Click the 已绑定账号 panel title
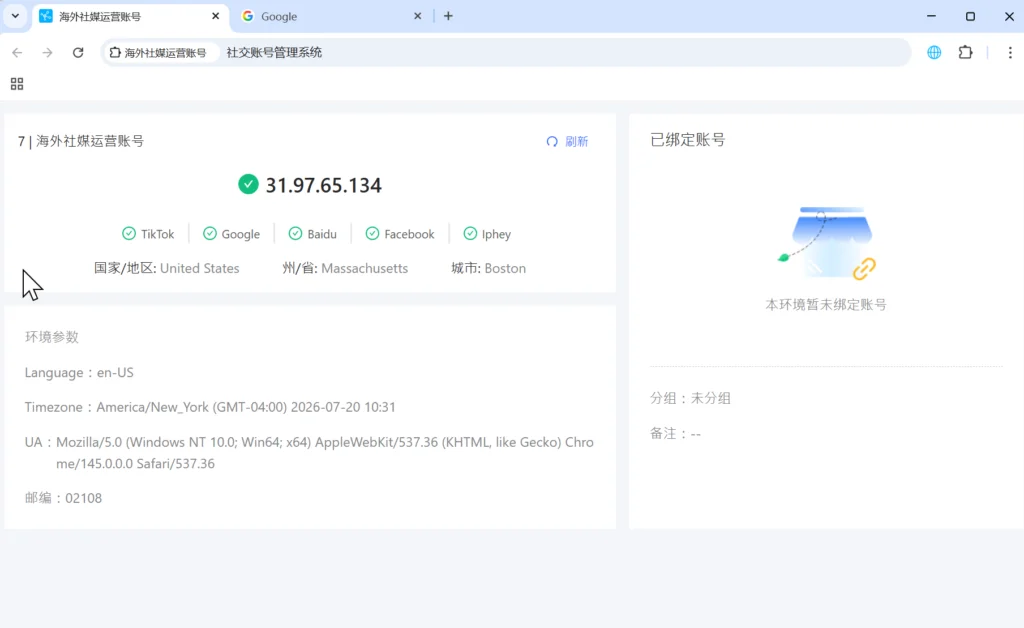 pos(688,140)
